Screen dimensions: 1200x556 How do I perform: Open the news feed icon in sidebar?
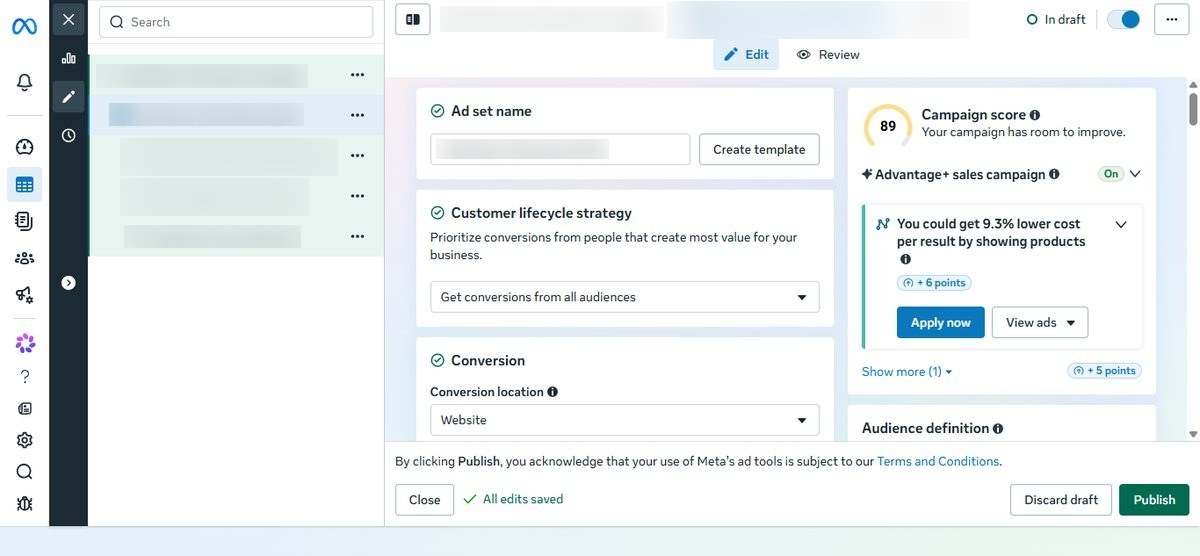[25, 408]
